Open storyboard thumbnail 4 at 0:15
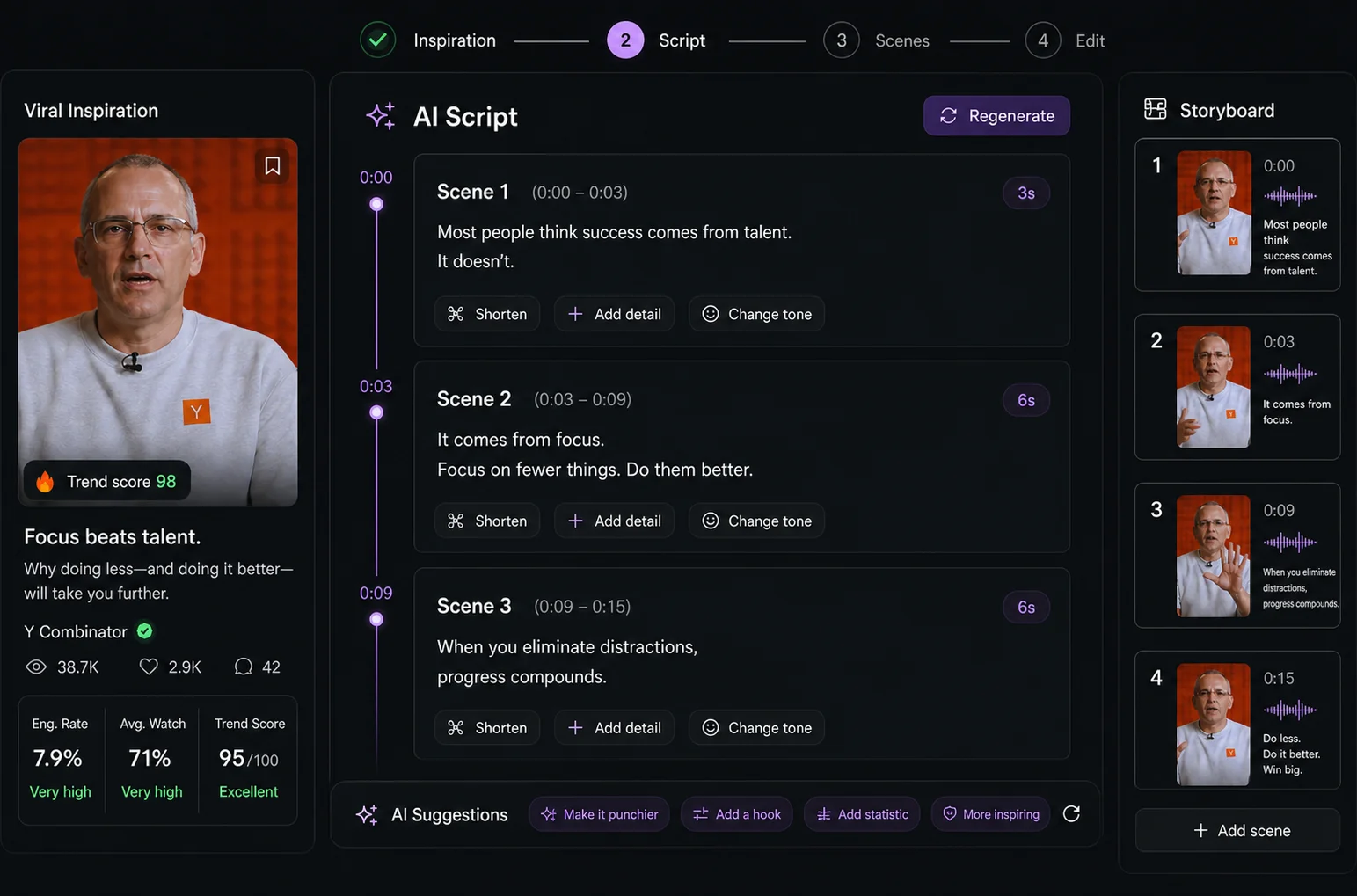This screenshot has width=1357, height=896. 1213,724
